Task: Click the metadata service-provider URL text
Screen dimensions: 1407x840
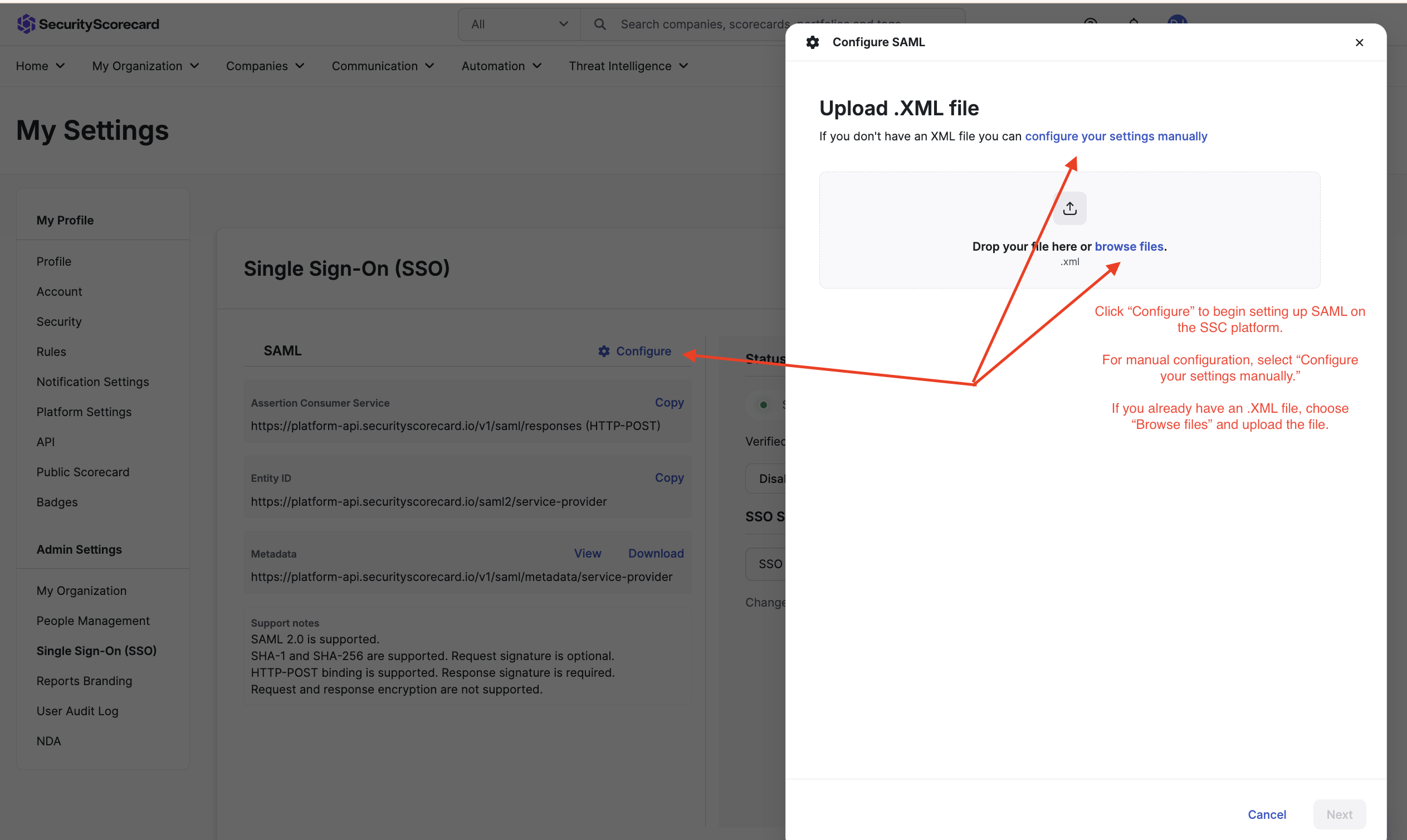Action: (461, 576)
